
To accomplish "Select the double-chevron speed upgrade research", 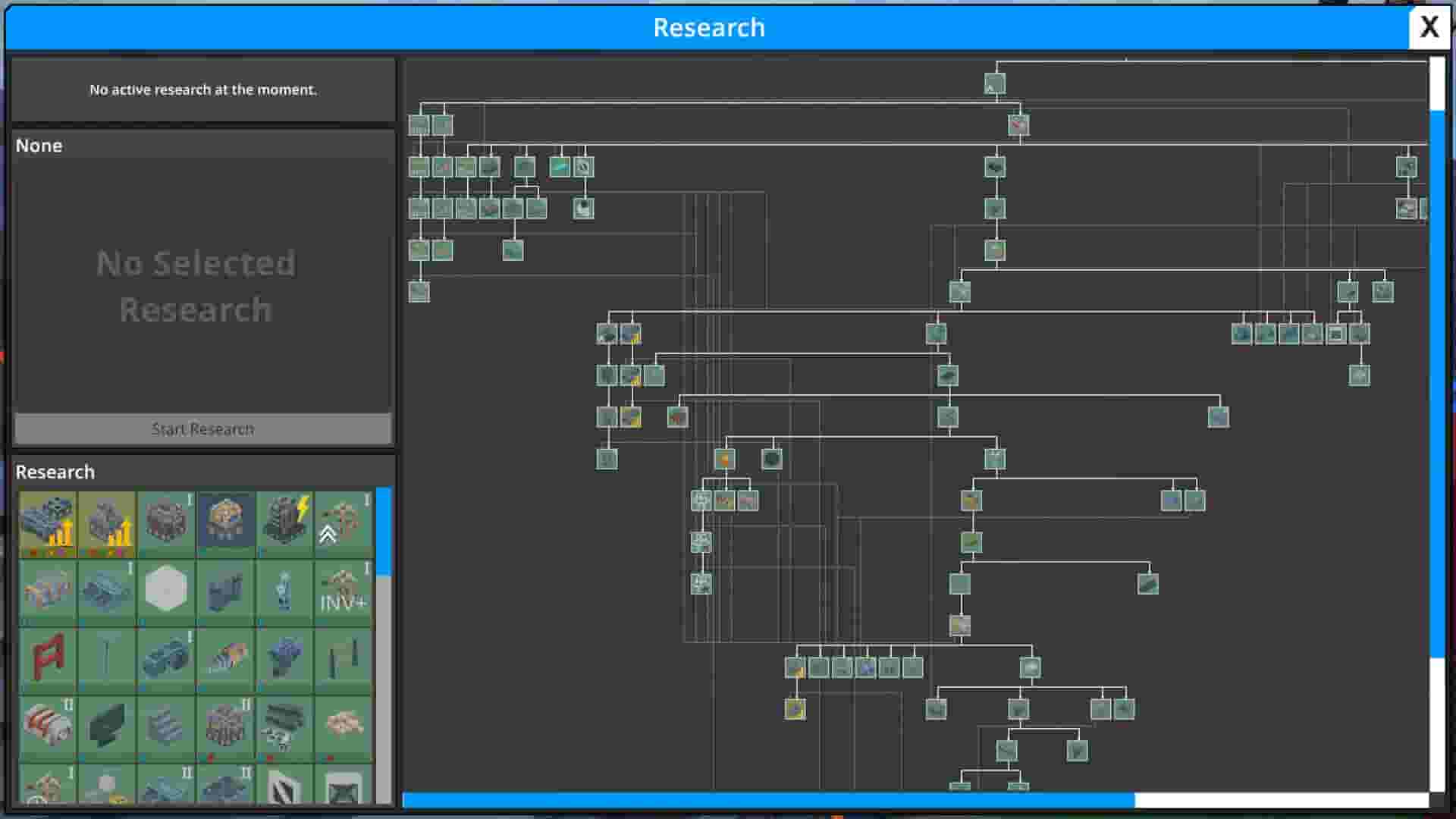I will 343,523.
